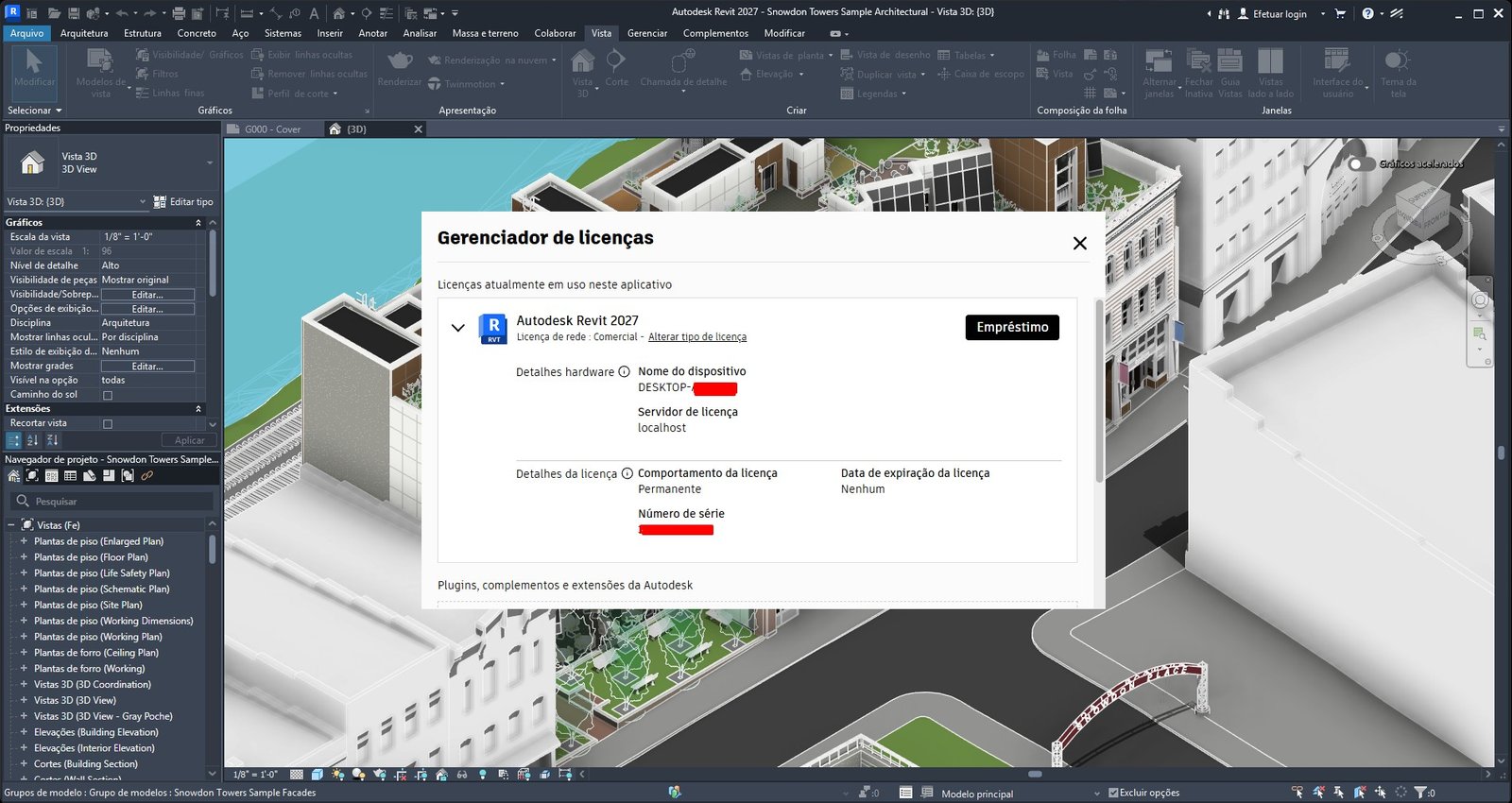
Task: Toggle sun path icon in view control bar
Action: click(338, 775)
